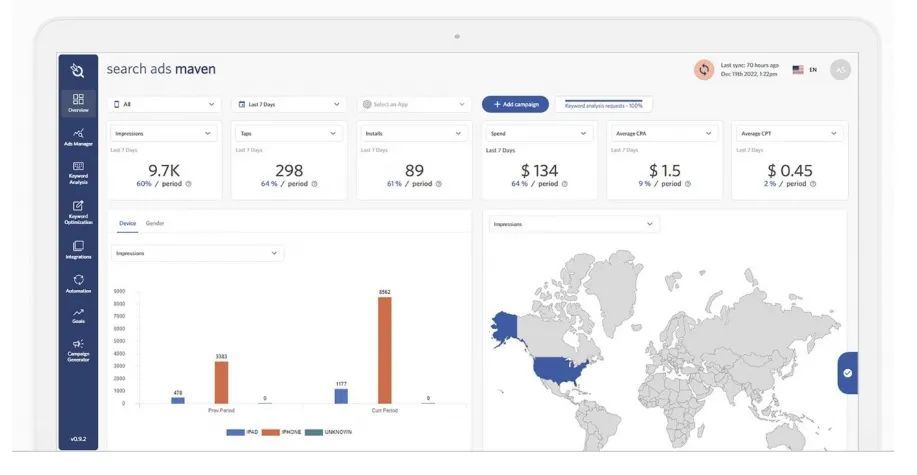Open Integrations from the sidebar
The image size is (917, 475).
point(78,249)
